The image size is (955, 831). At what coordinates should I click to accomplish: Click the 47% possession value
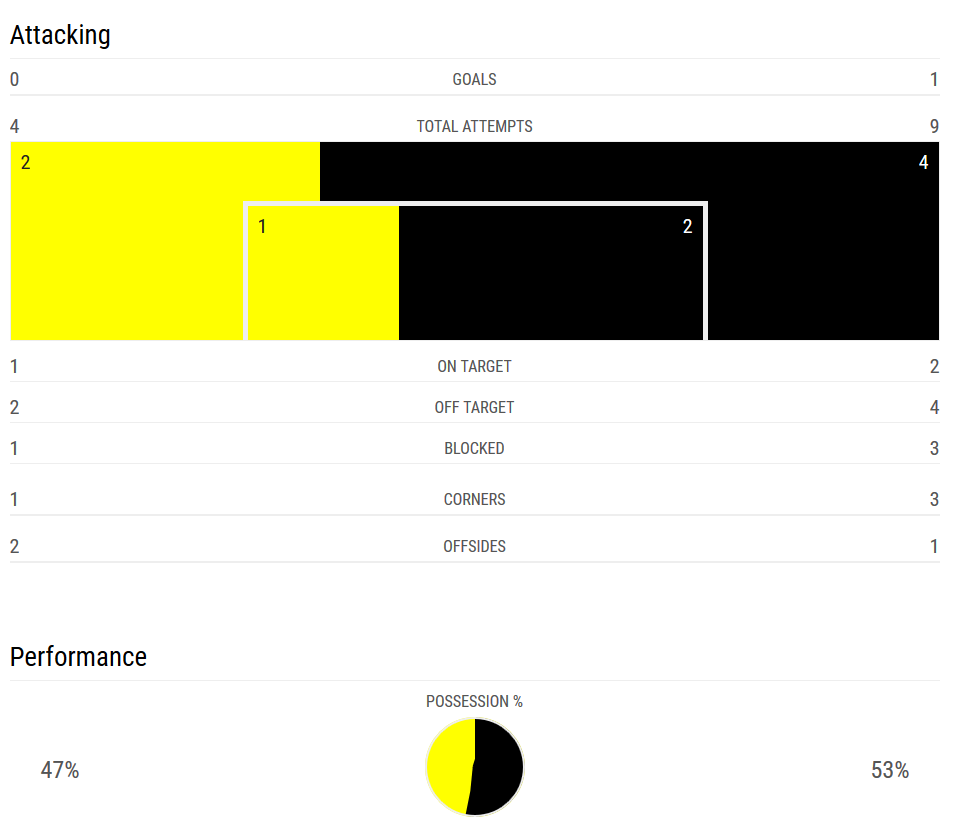tap(60, 770)
